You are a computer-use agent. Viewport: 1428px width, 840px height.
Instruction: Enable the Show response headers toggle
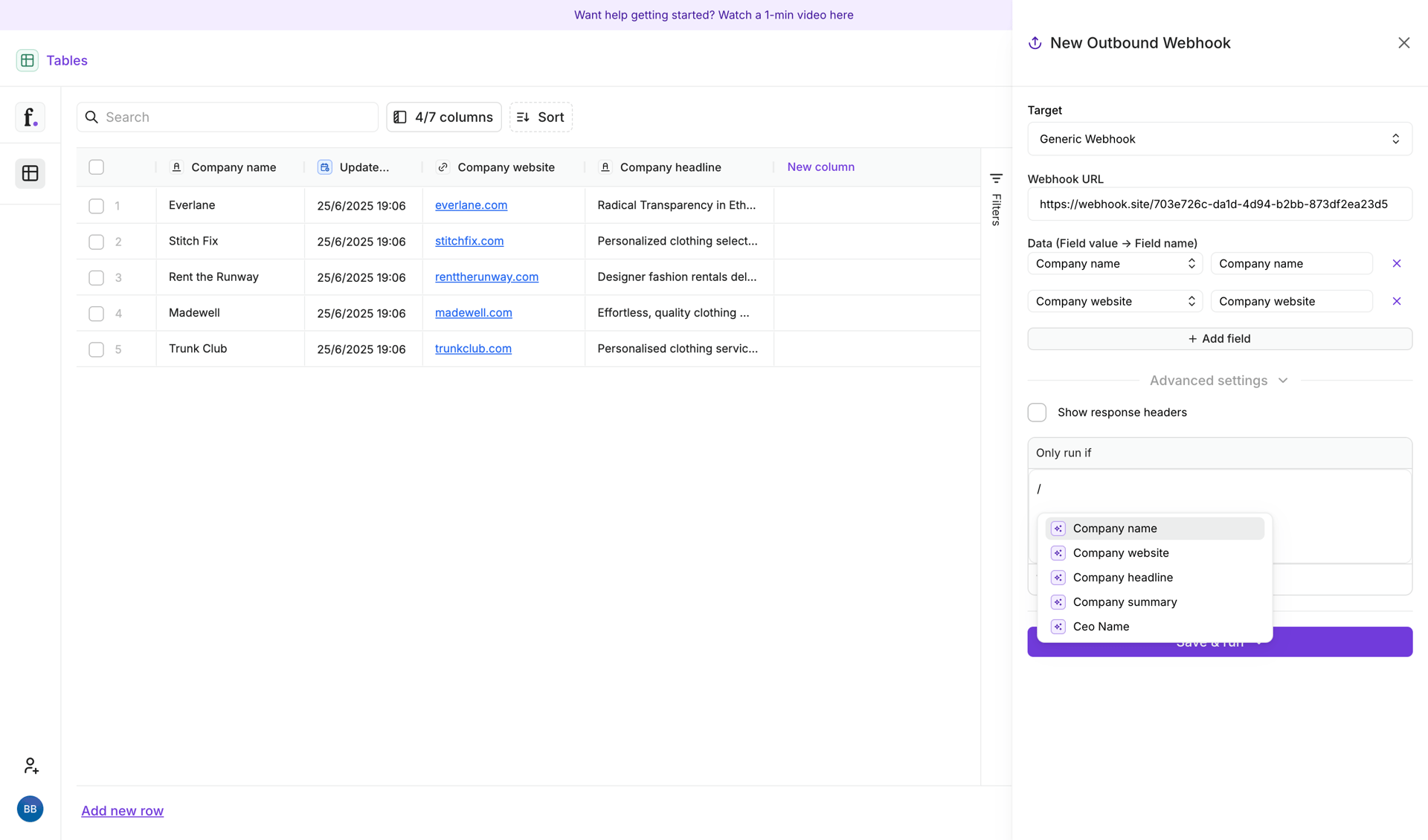1037,412
